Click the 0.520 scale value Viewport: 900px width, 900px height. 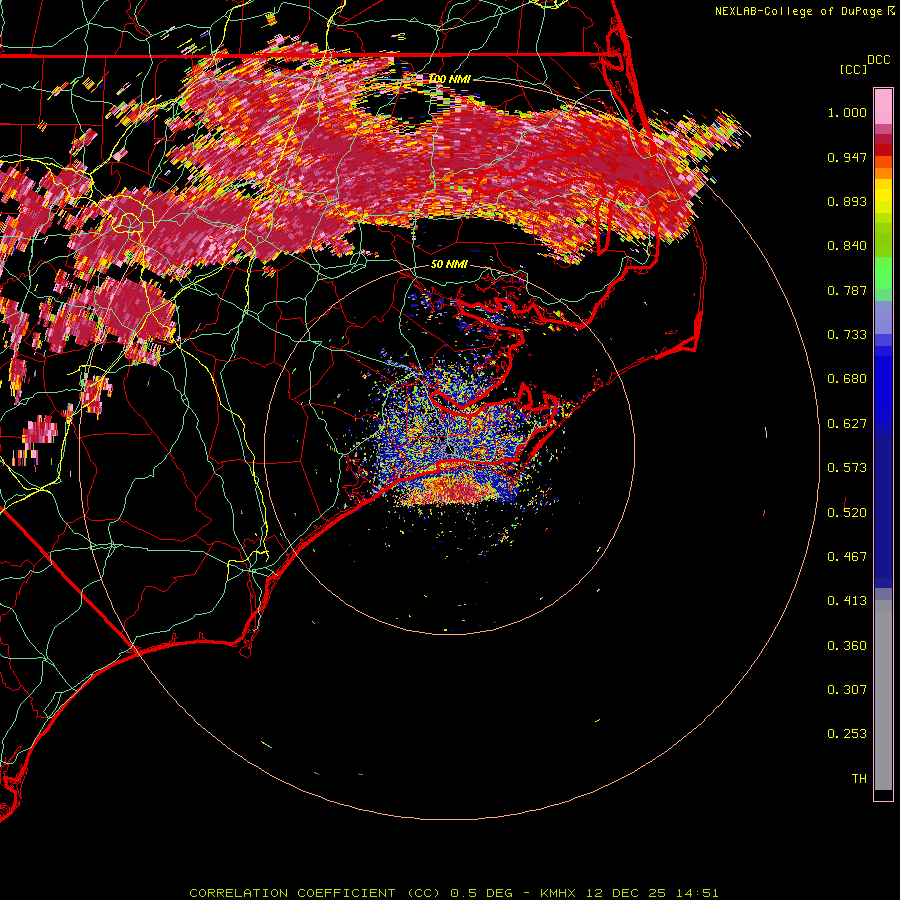coord(847,513)
